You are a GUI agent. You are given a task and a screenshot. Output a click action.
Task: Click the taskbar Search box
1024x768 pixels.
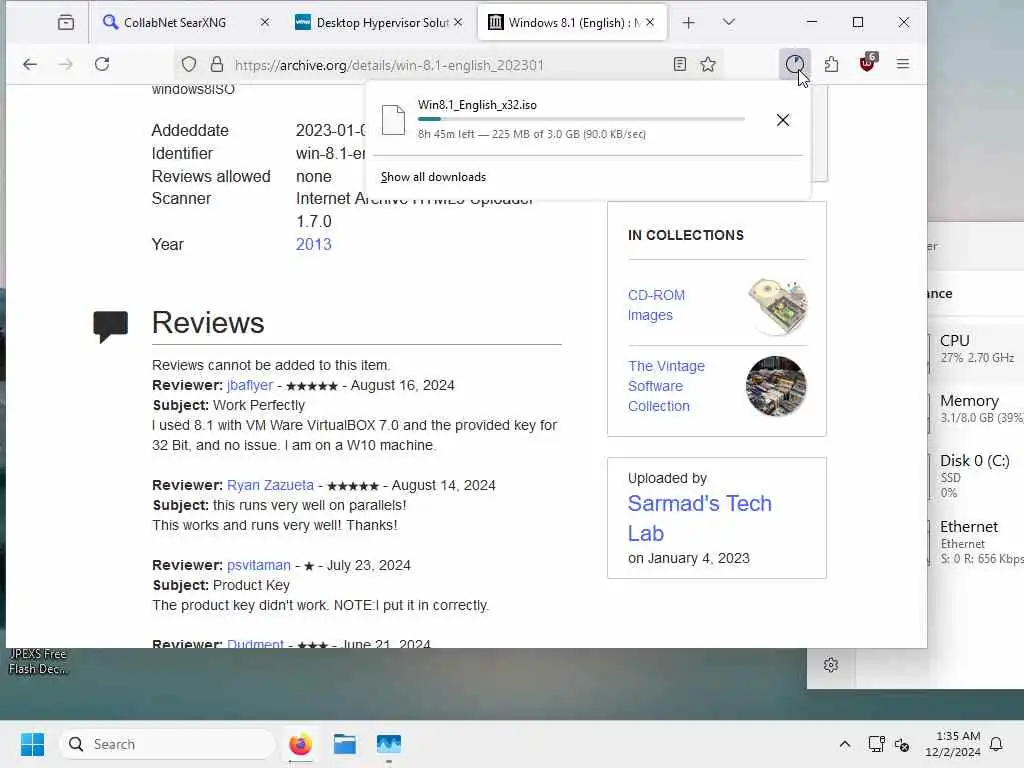(167, 744)
